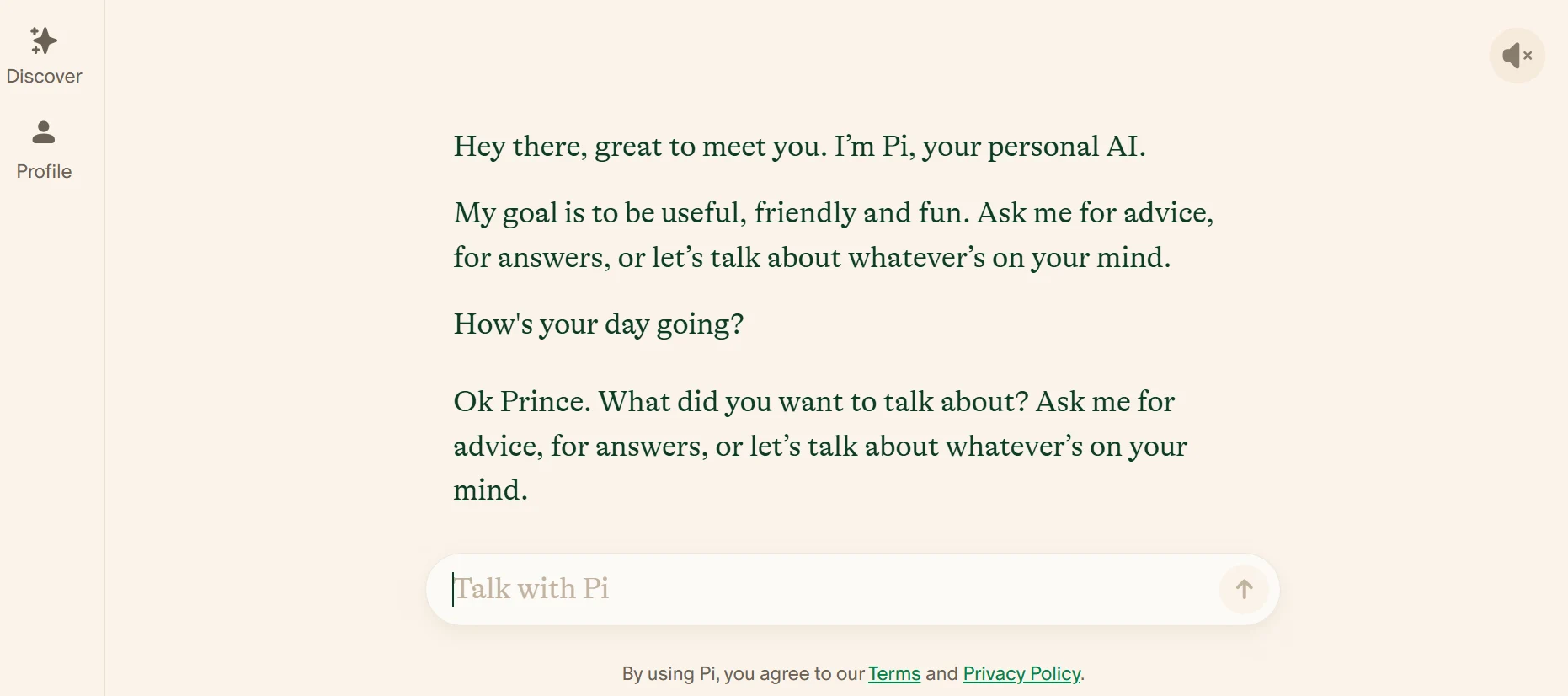The height and width of the screenshot is (696, 1568).
Task: Click the "Ok Prince" reply message
Action: point(819,446)
